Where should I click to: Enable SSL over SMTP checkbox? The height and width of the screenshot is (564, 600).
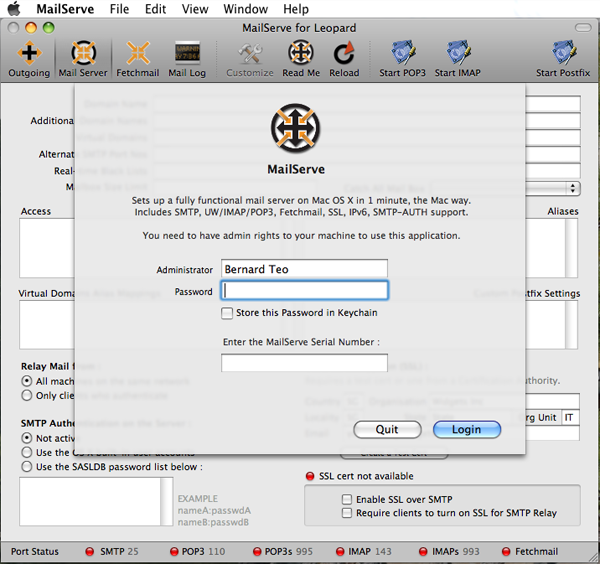click(347, 499)
